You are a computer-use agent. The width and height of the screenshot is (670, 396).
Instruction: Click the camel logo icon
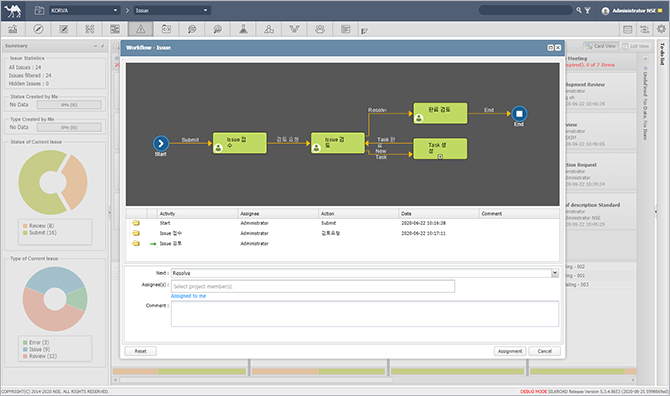13,11
